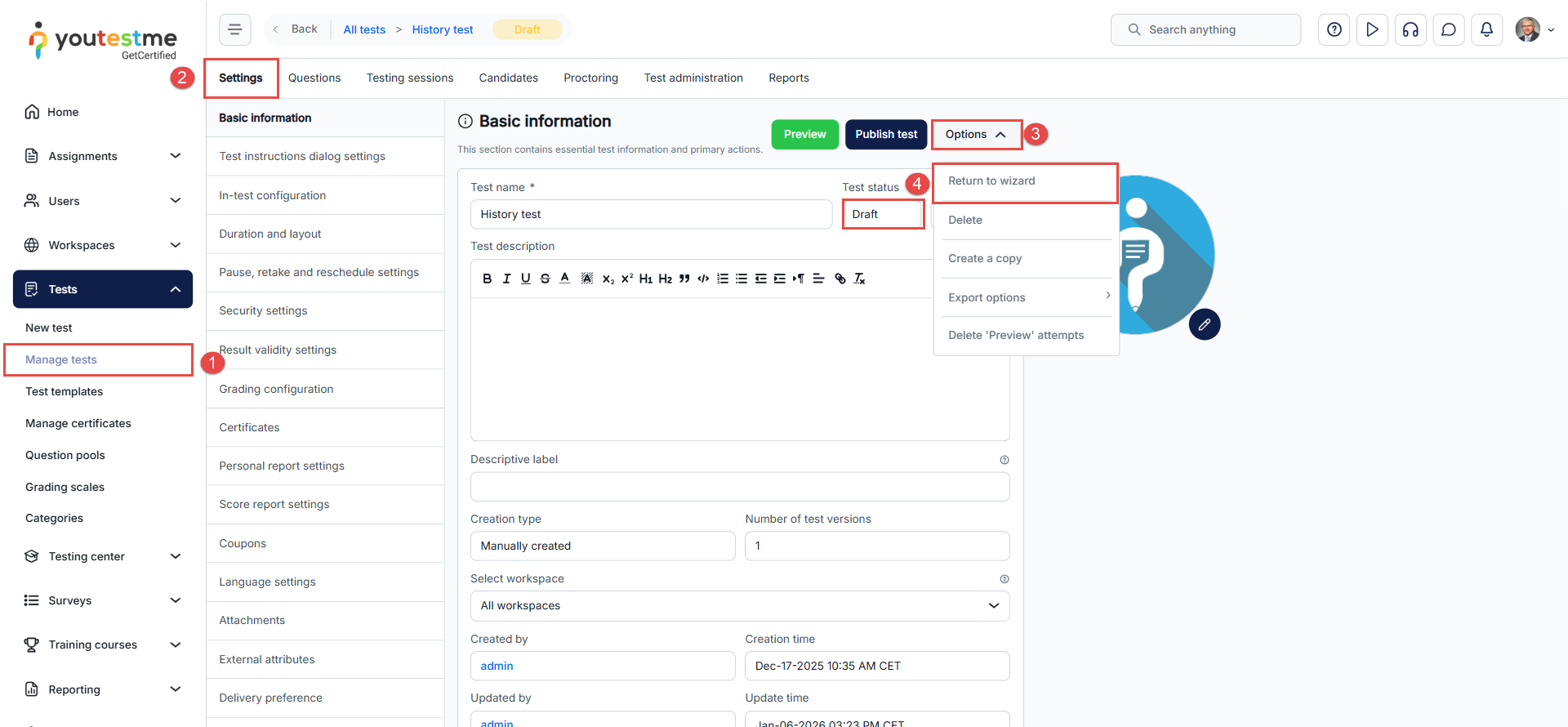Insert a link in description editor
Image resolution: width=1568 pixels, height=727 pixels.
tap(840, 279)
